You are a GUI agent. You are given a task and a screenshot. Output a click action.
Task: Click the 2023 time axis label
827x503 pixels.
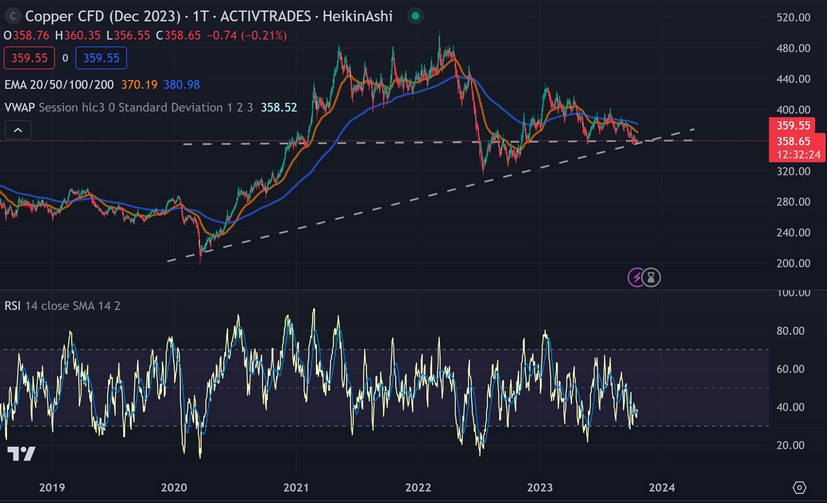[x=540, y=487]
